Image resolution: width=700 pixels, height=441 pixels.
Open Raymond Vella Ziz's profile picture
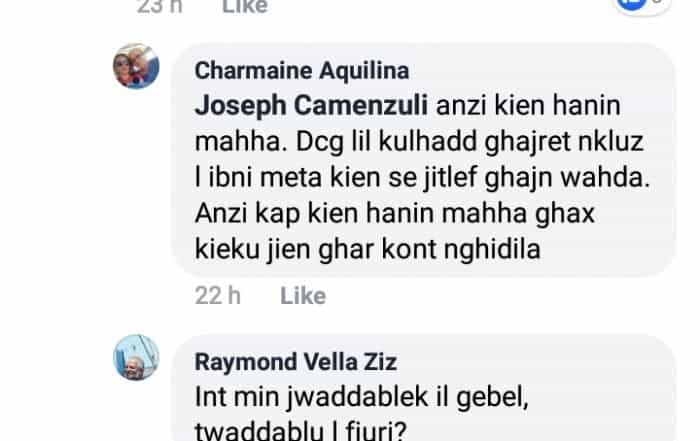136,358
